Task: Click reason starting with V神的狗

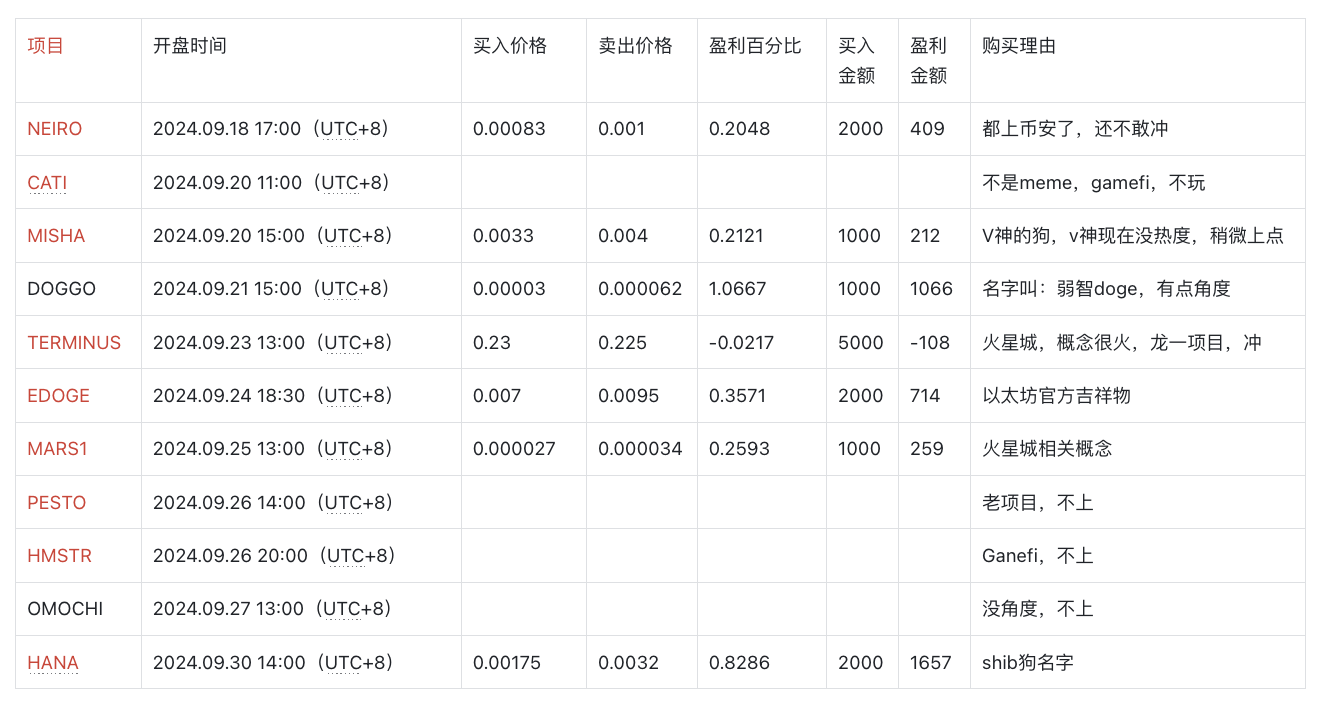Action: (1133, 236)
